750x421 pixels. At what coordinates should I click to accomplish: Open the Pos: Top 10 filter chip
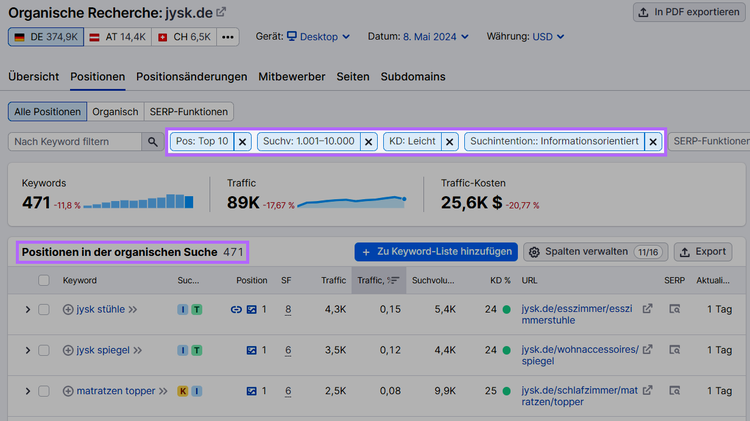click(x=202, y=142)
